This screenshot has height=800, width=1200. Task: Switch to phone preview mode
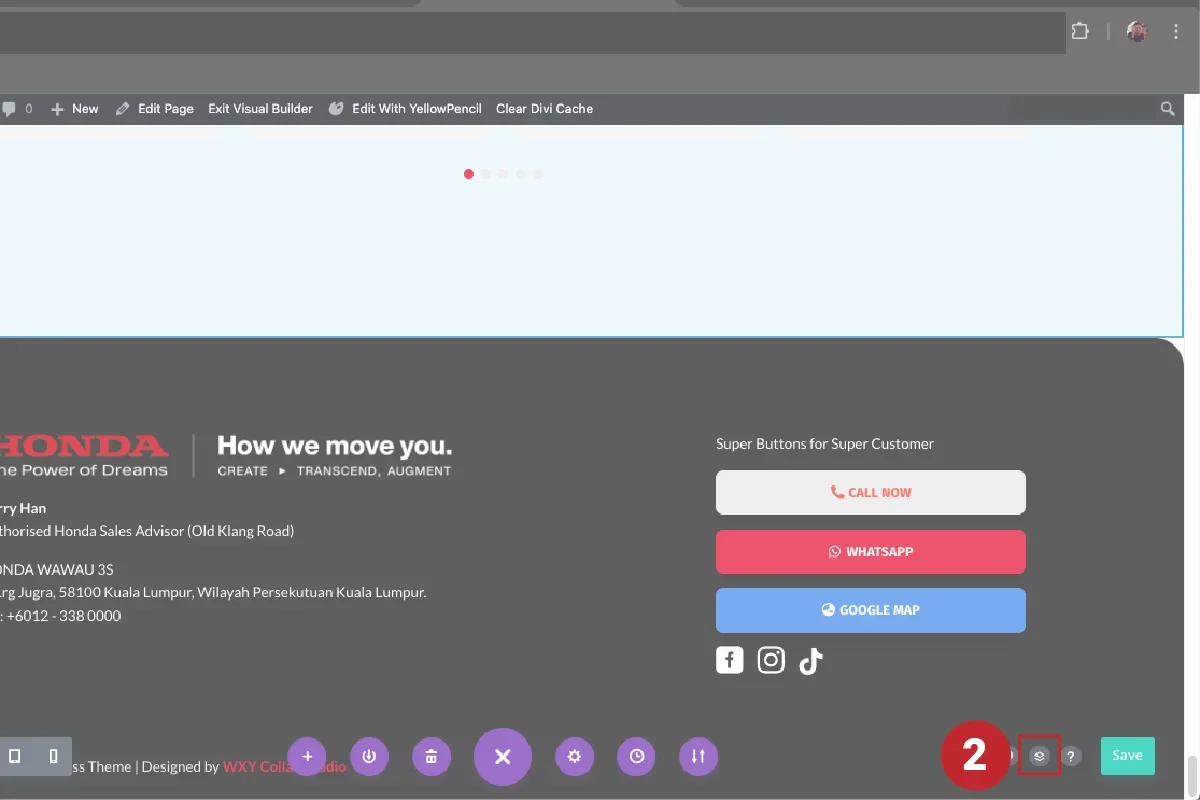point(54,756)
